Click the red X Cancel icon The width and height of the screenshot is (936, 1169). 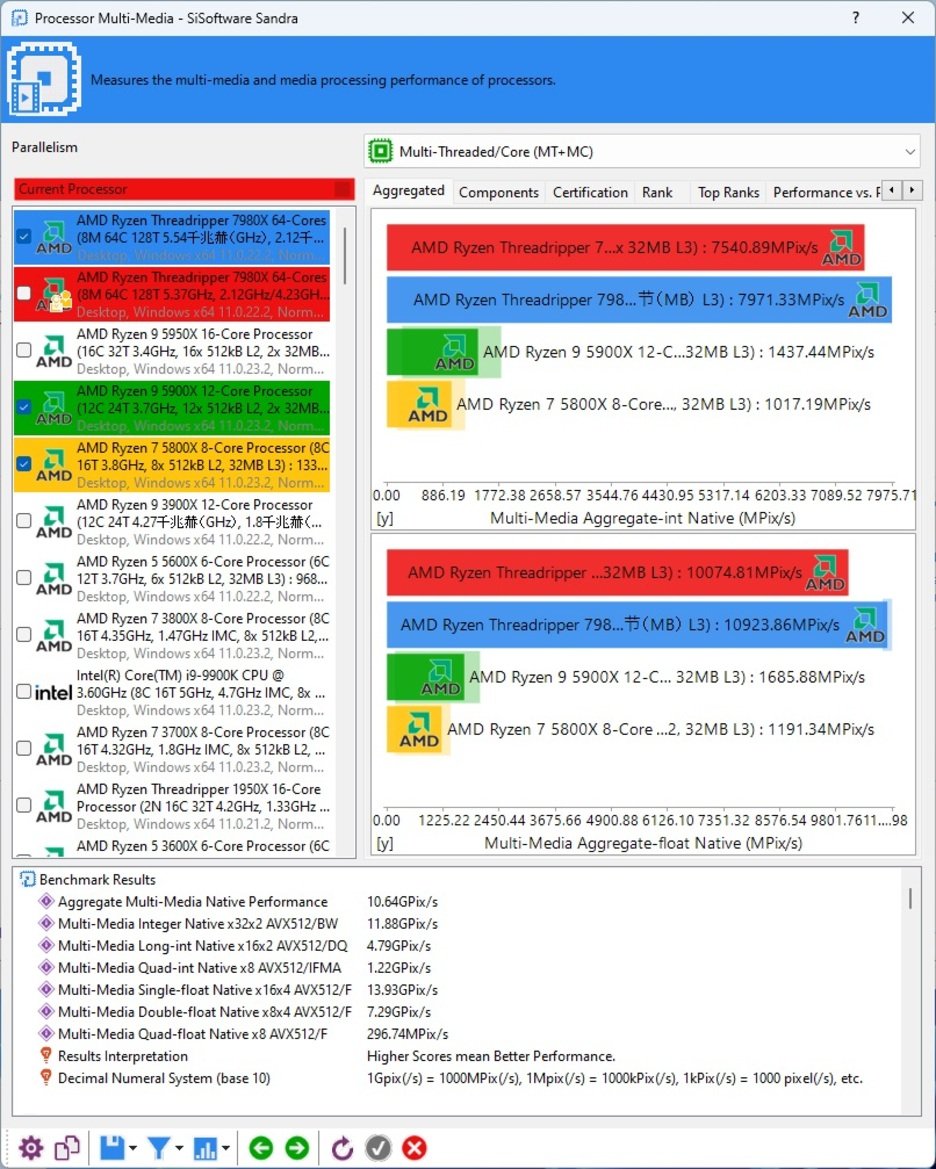pos(415,1147)
